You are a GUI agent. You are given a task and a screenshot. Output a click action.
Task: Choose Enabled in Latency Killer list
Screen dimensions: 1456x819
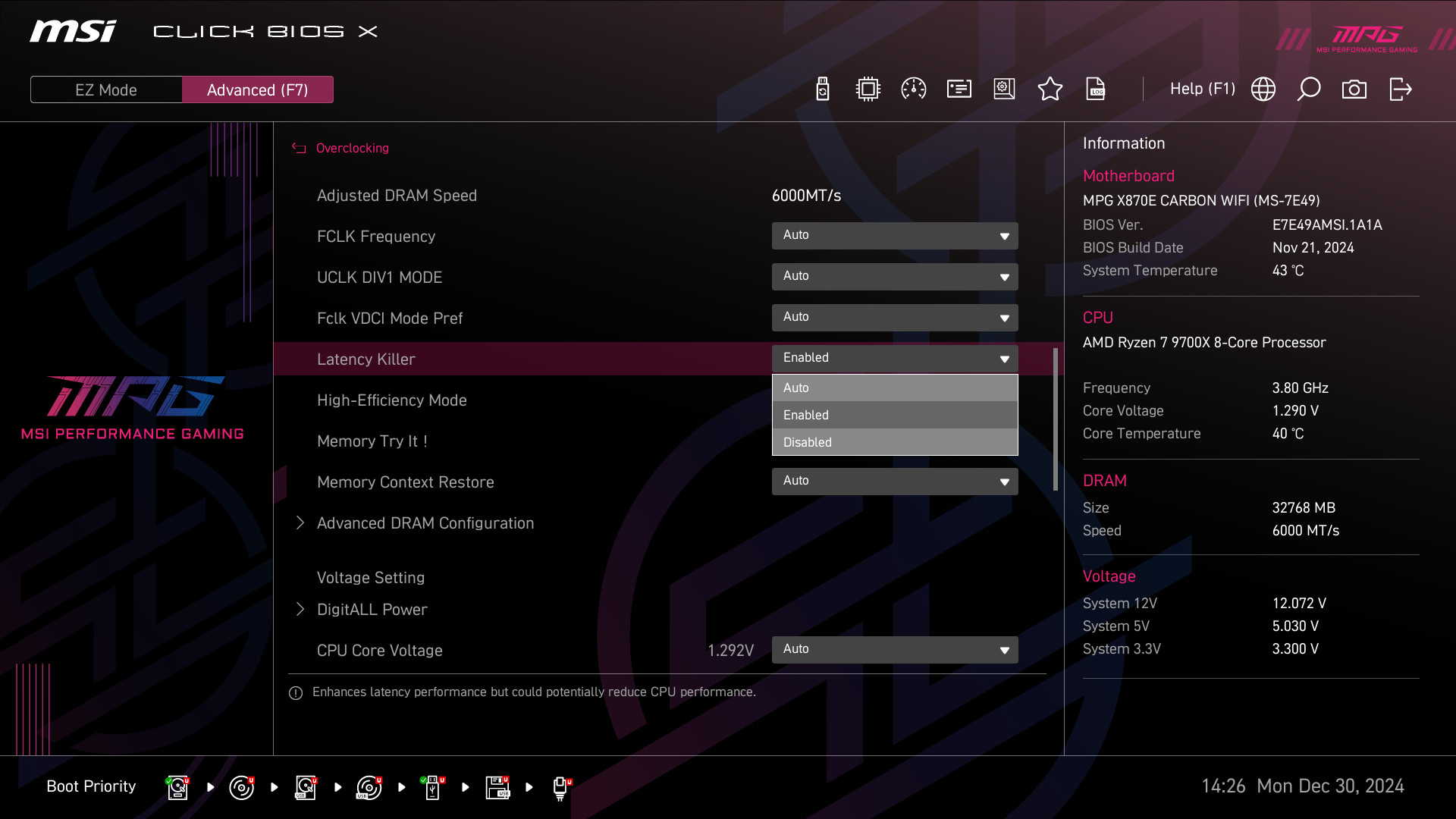(x=895, y=415)
